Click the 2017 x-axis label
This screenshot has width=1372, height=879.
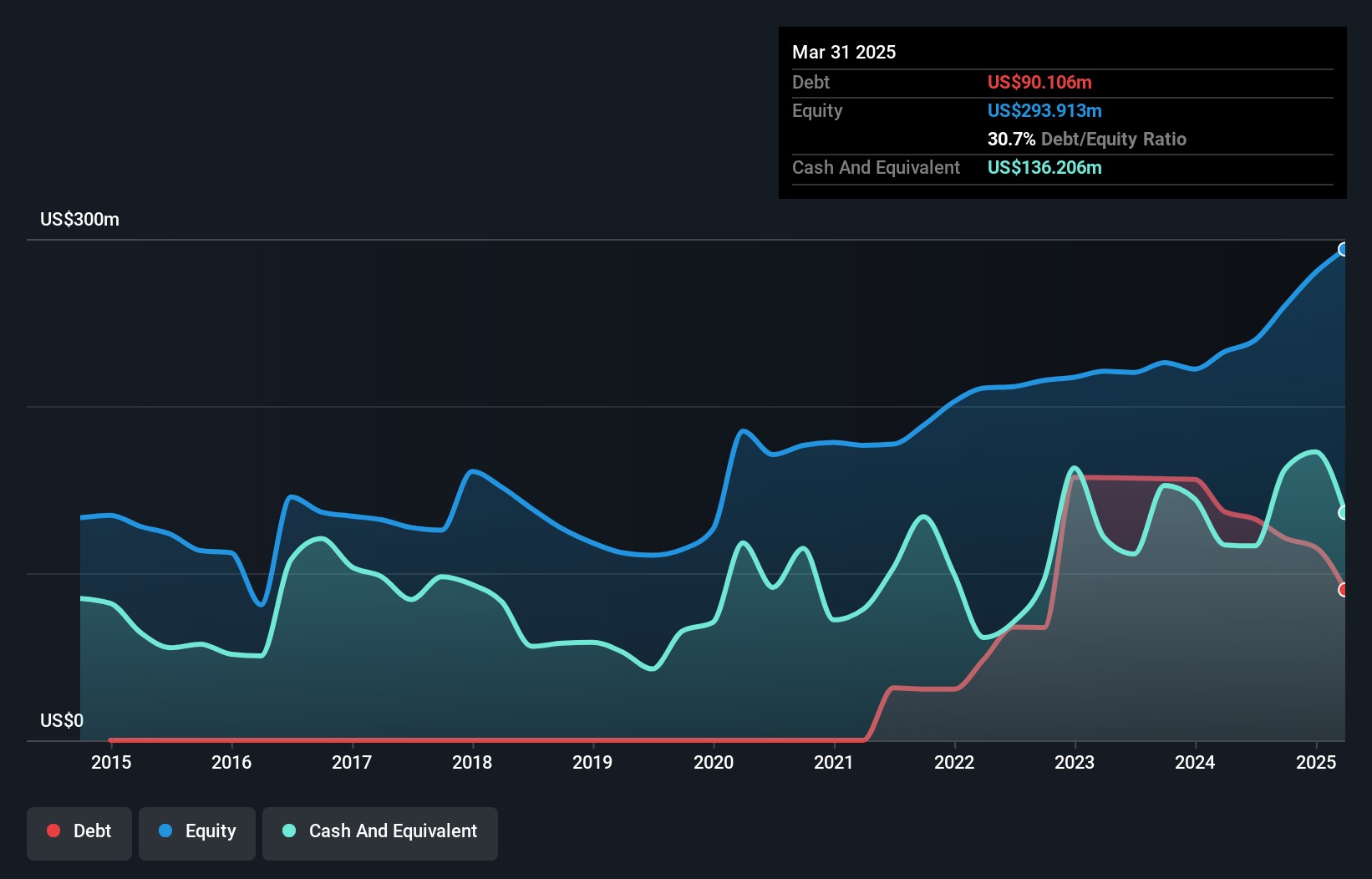pos(352,762)
